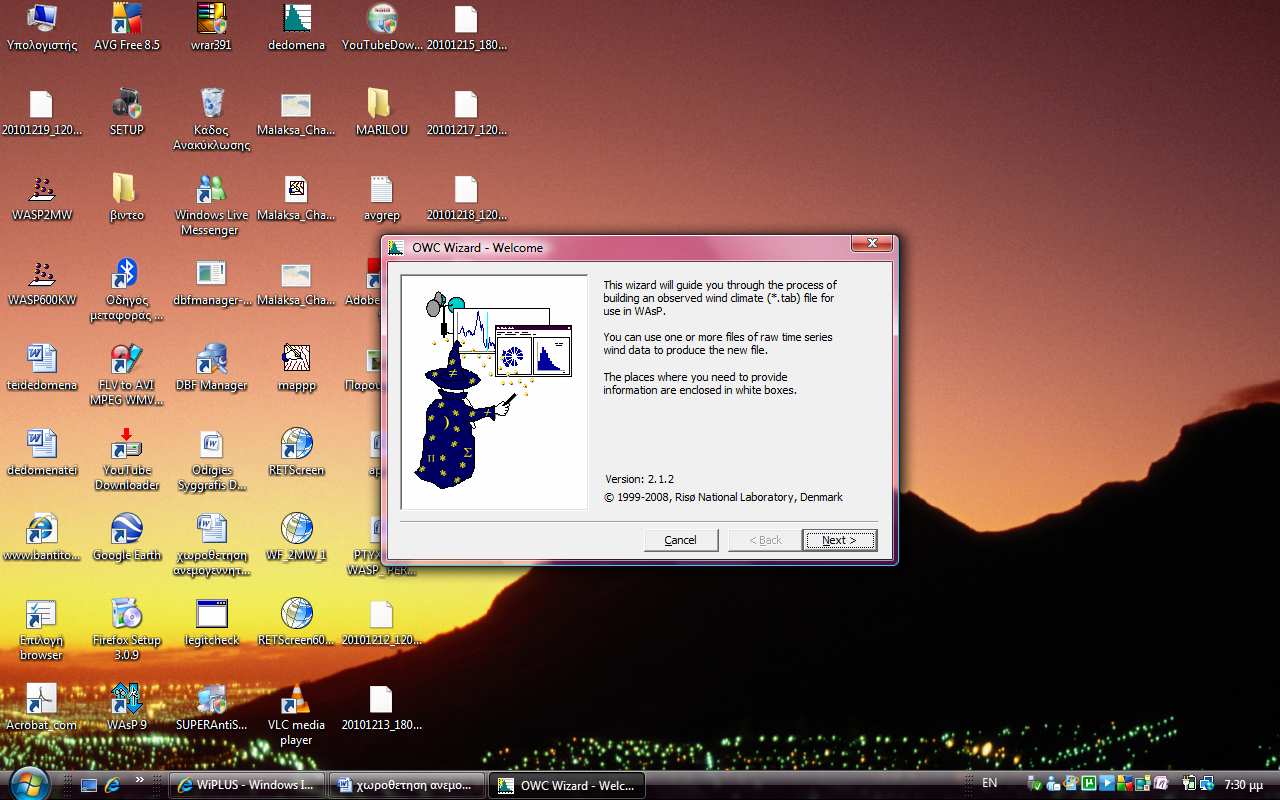
Task: Select the www.ibantito... internet shortcut
Action: click(x=42, y=538)
